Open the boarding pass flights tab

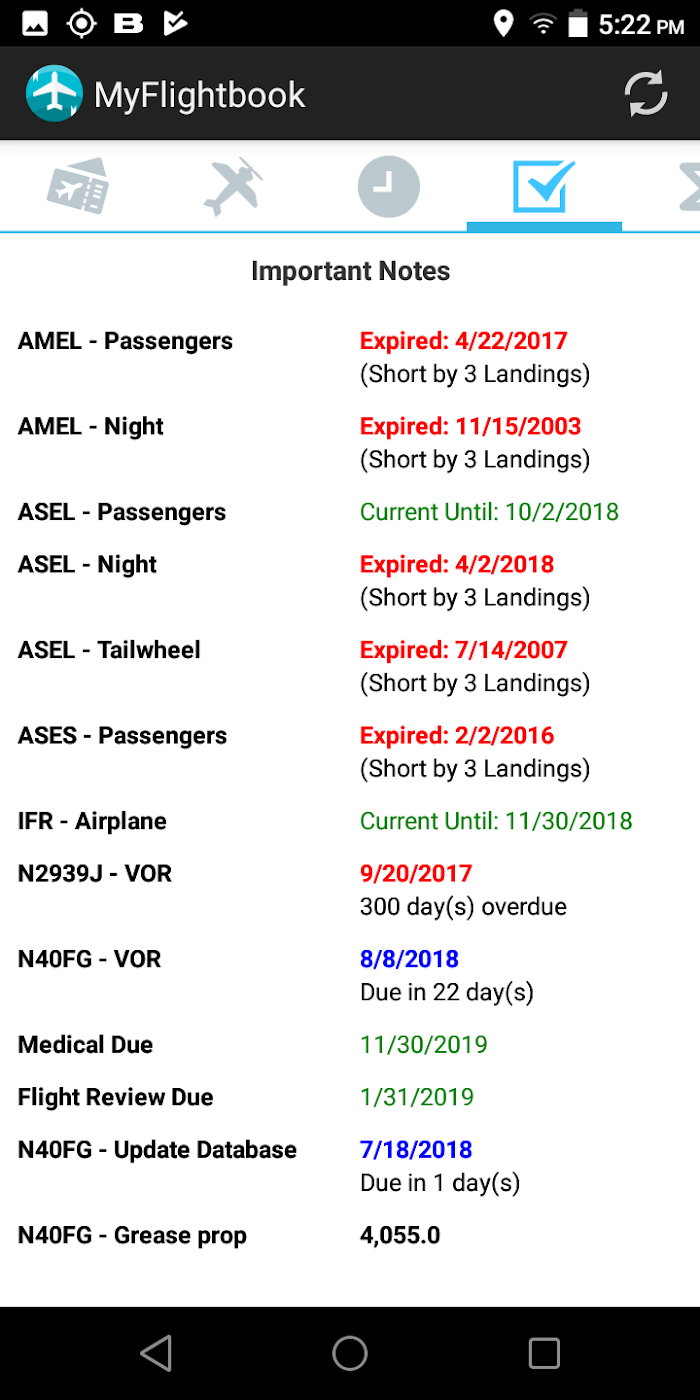coord(78,186)
